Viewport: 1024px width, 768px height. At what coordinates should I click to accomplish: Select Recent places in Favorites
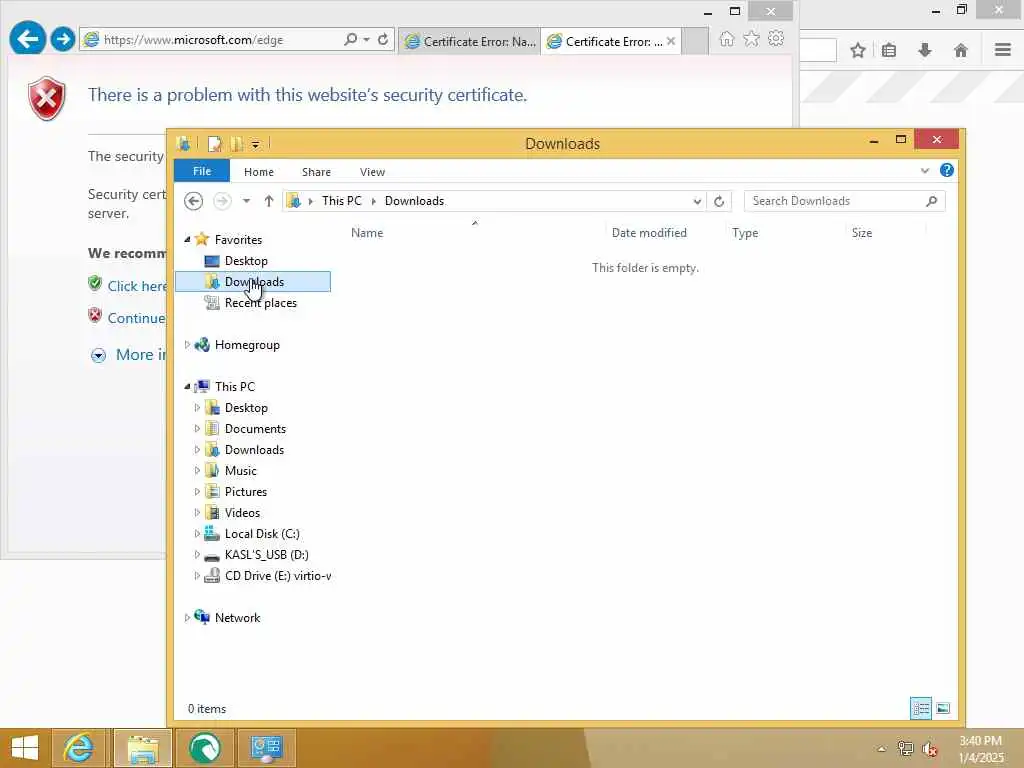coord(261,302)
